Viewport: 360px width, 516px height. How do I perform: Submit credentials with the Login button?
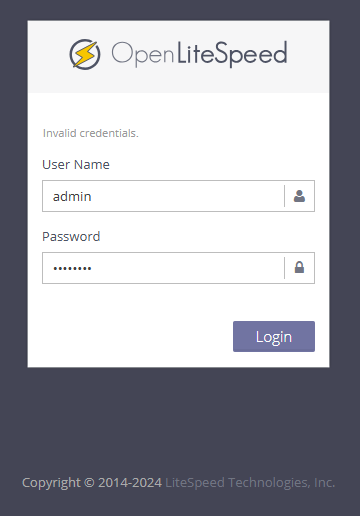click(x=274, y=336)
